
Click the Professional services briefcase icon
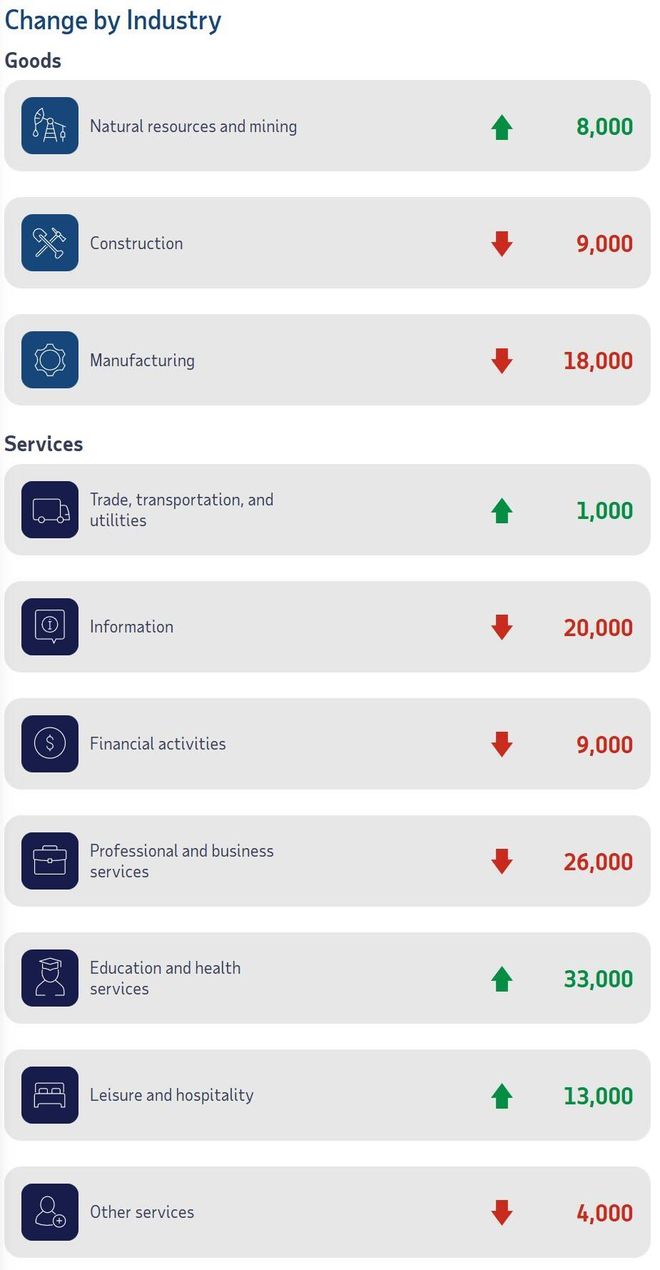point(50,861)
